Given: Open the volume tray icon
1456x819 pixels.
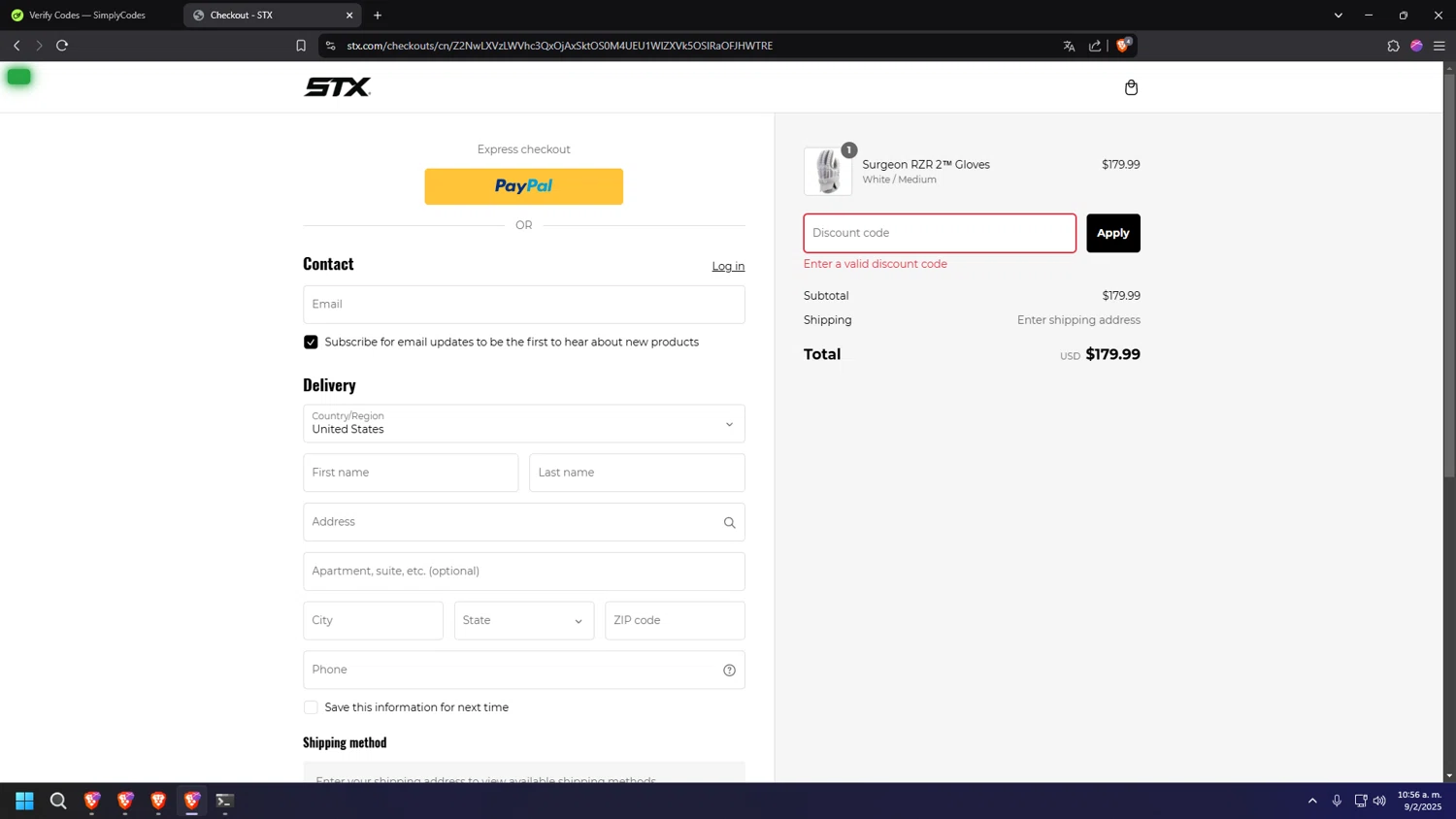Looking at the screenshot, I should click(1379, 801).
